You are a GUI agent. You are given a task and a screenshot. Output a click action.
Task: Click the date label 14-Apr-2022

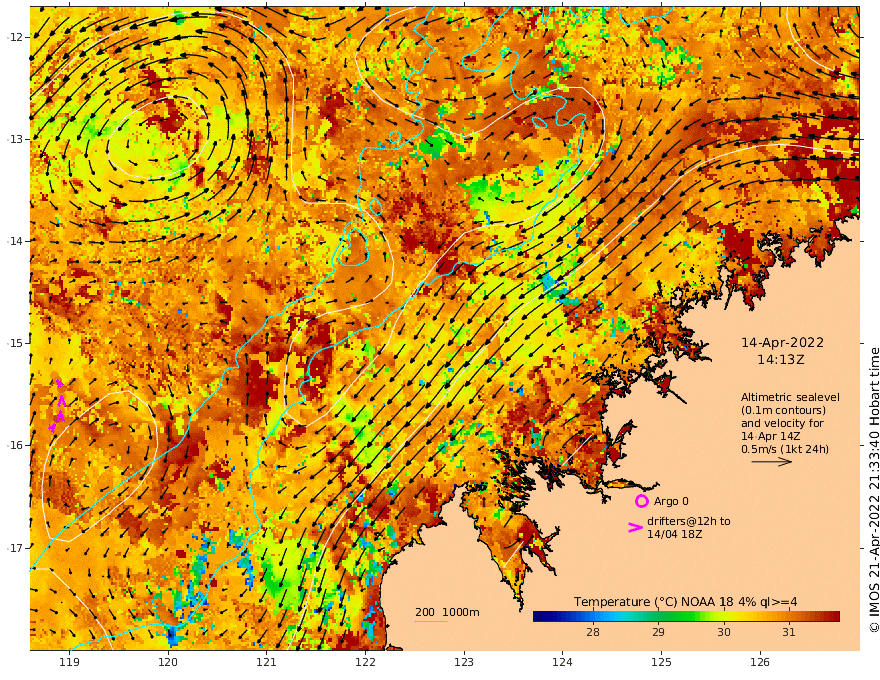782,343
